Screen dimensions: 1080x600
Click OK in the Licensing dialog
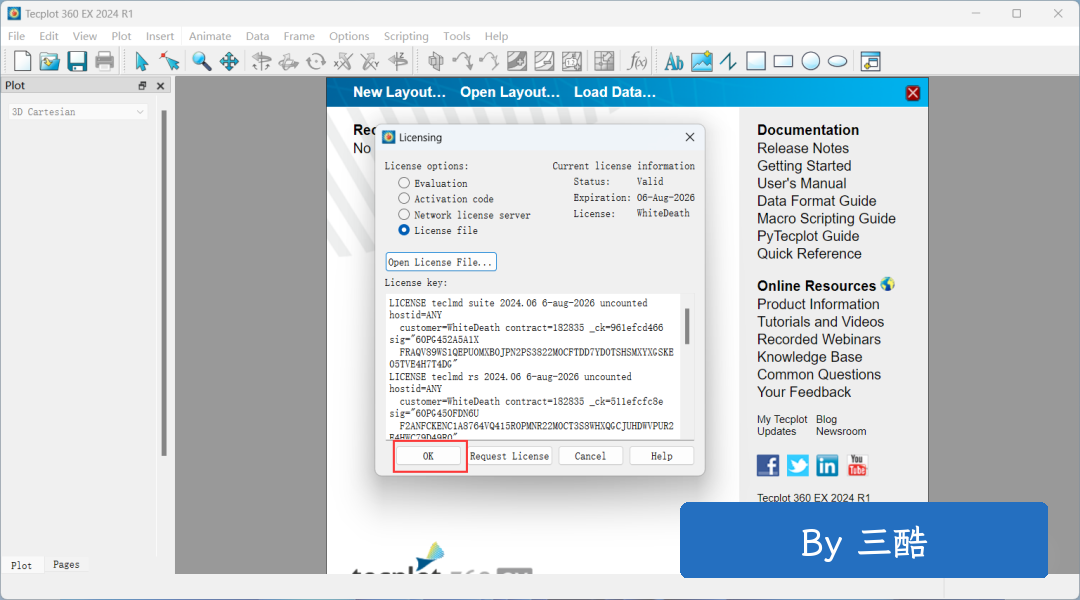[428, 456]
